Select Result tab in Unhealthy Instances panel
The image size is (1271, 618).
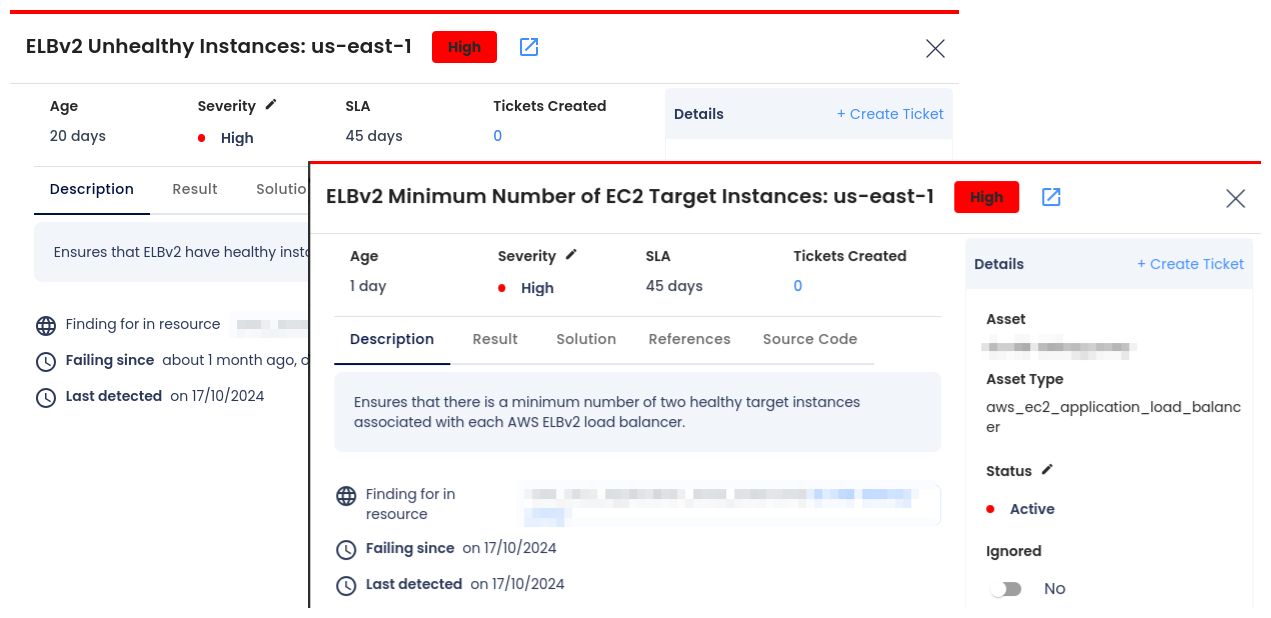tap(195, 189)
